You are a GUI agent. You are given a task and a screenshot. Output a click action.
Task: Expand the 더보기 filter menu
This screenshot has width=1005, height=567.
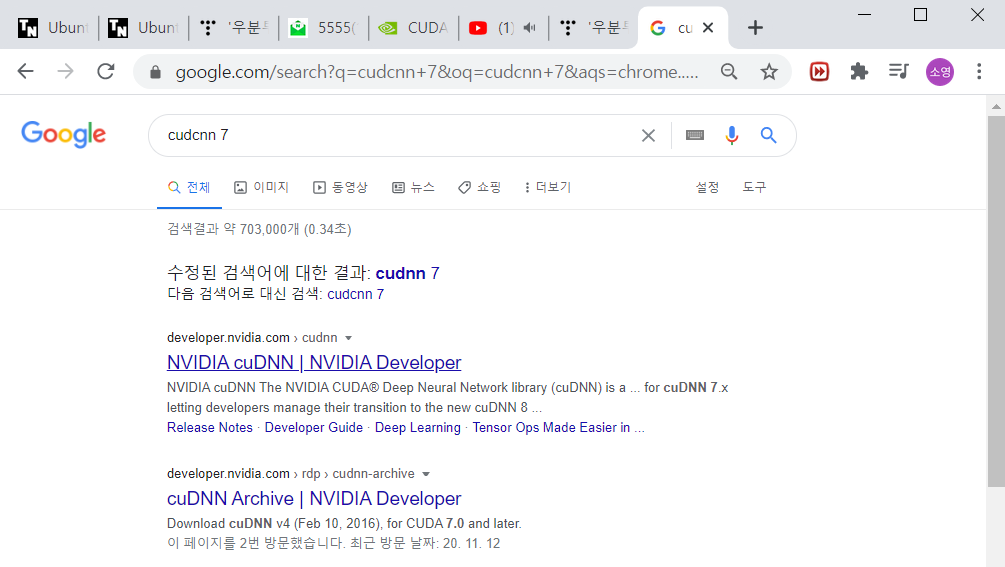pos(547,187)
